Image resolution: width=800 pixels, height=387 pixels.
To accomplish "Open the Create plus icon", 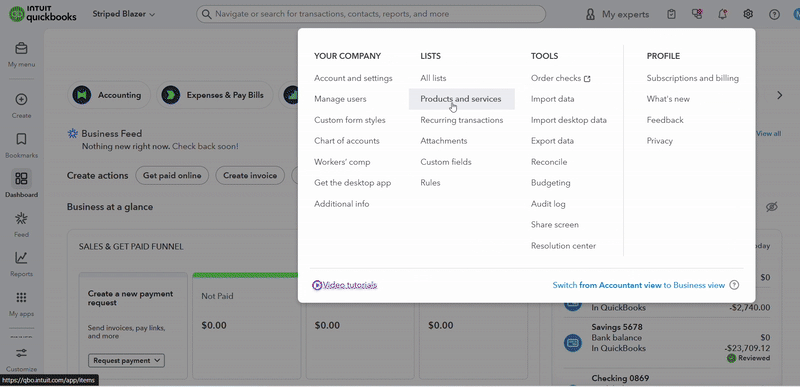I will 21,99.
